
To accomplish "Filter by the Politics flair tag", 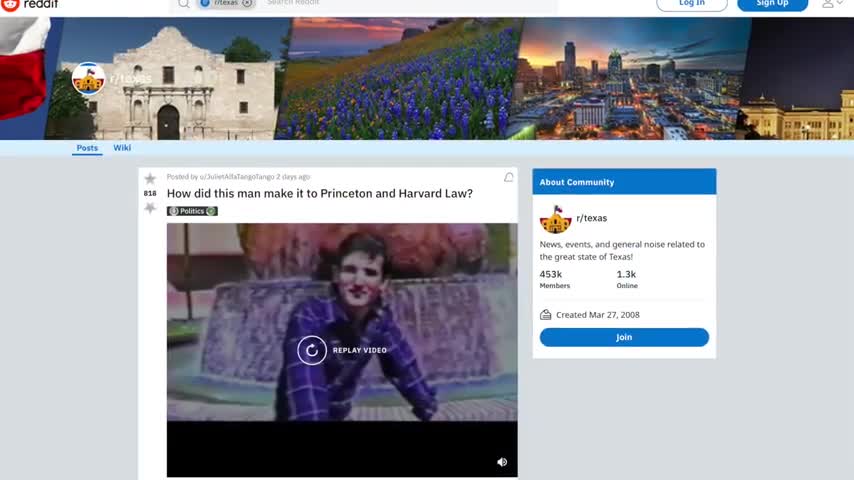I will [x=192, y=211].
